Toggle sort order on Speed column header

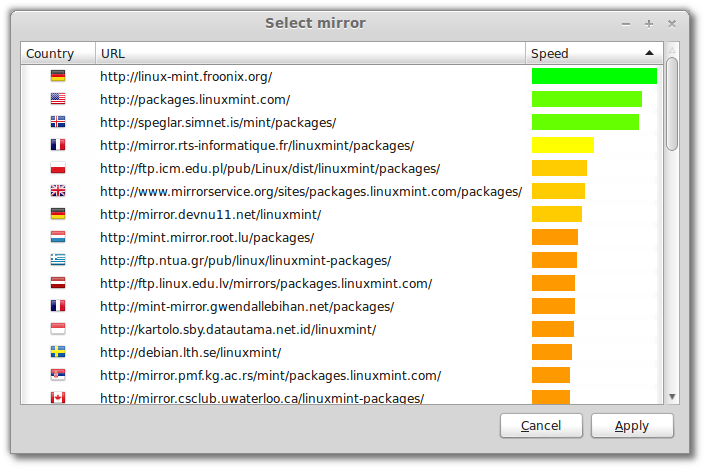click(x=594, y=53)
